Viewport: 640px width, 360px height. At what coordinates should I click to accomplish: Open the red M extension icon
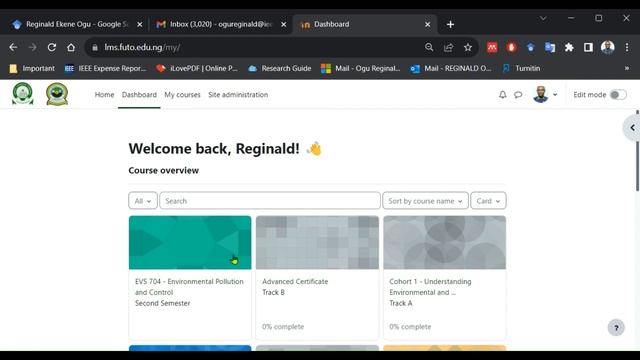(492, 47)
